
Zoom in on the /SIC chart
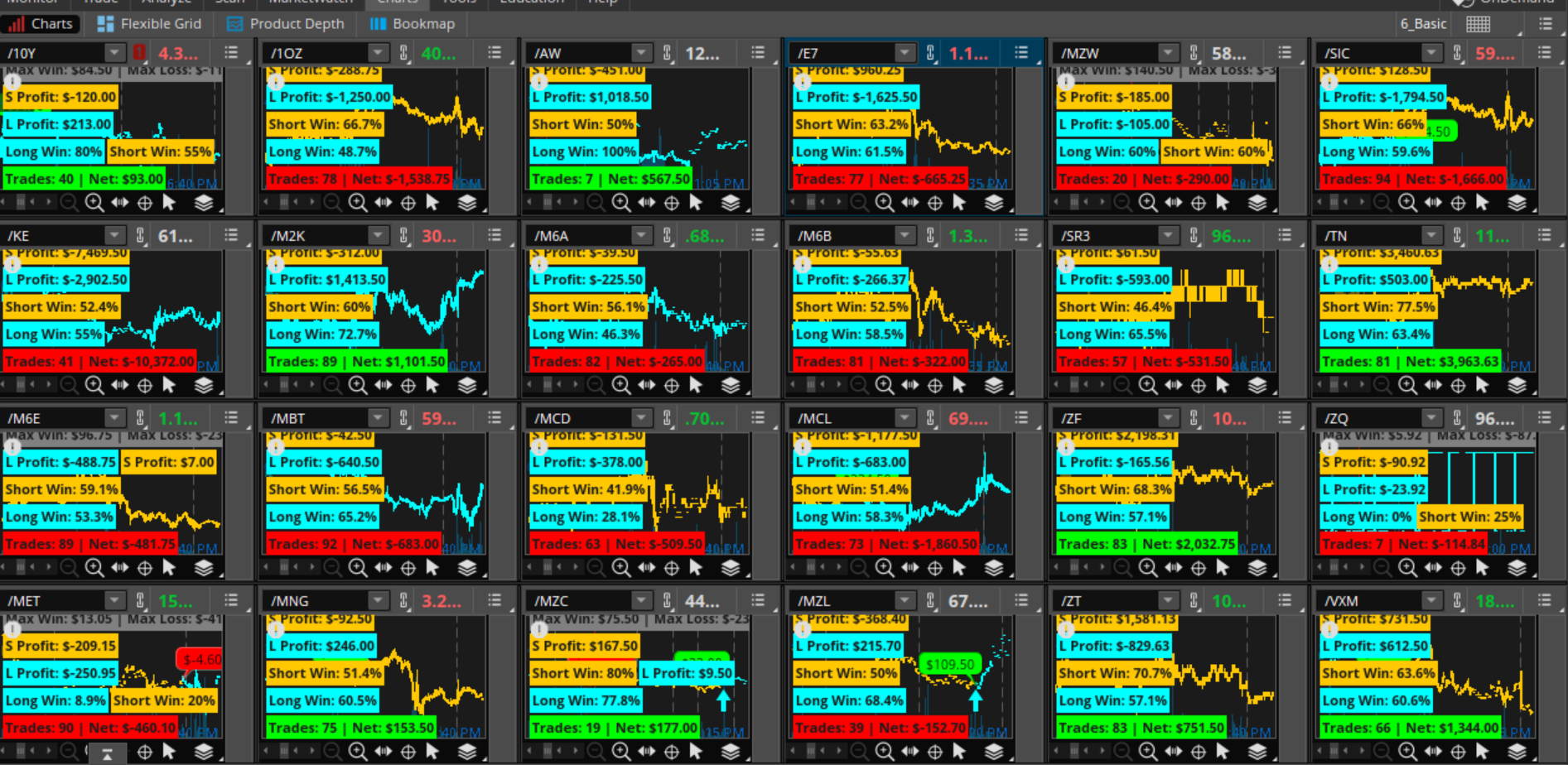(1407, 203)
